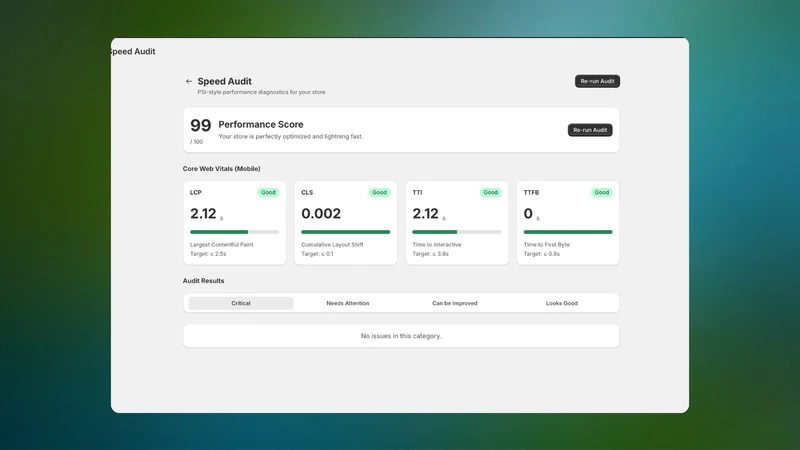Click the Good badge on the TTFB card

pyautogui.click(x=602, y=192)
